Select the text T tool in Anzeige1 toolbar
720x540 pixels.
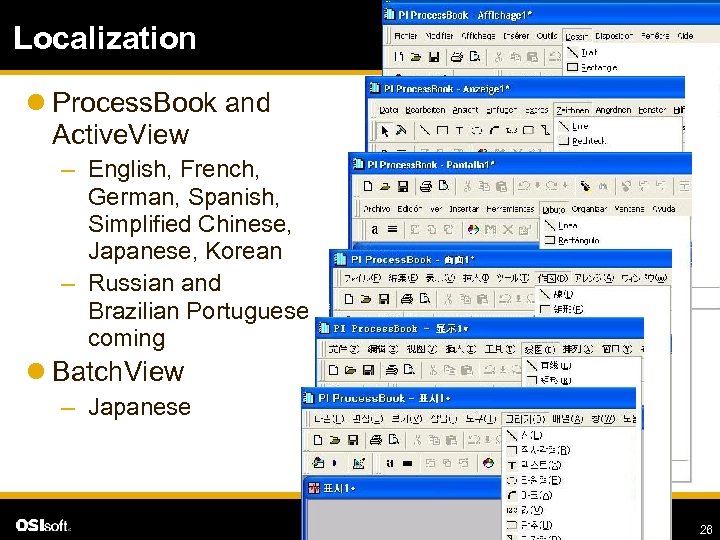pos(459,131)
